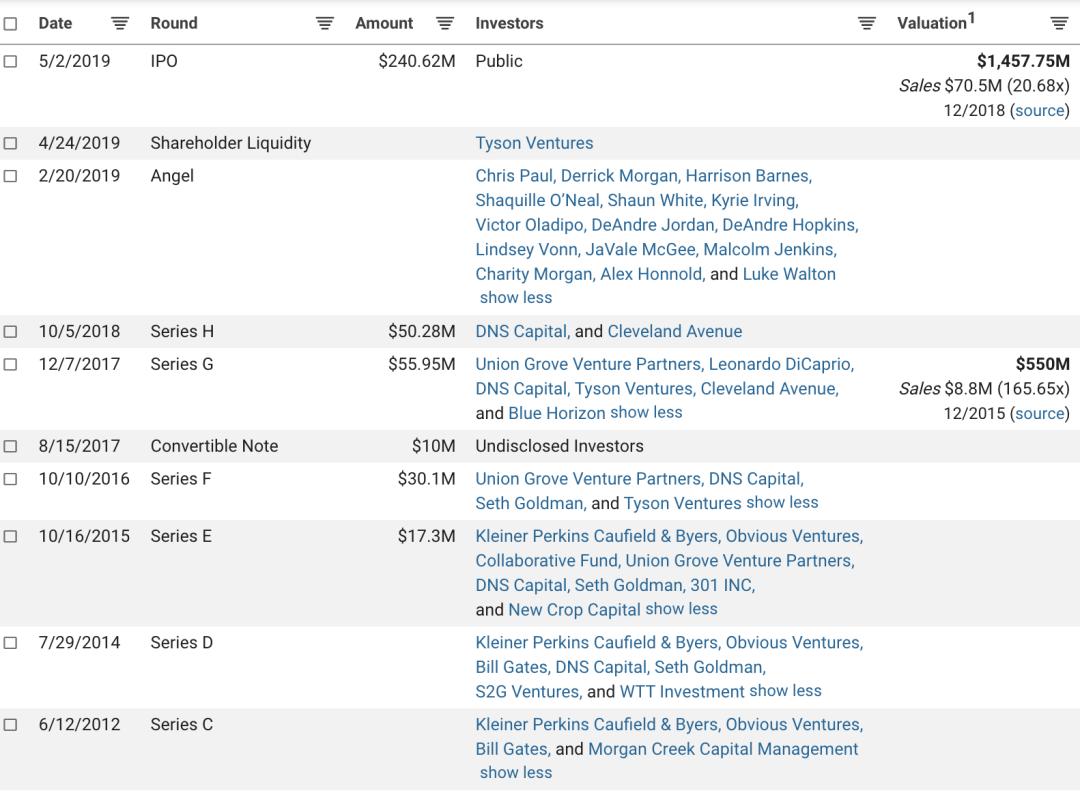Collapse Series D investors with show less
The width and height of the screenshot is (1080, 793).
point(785,691)
